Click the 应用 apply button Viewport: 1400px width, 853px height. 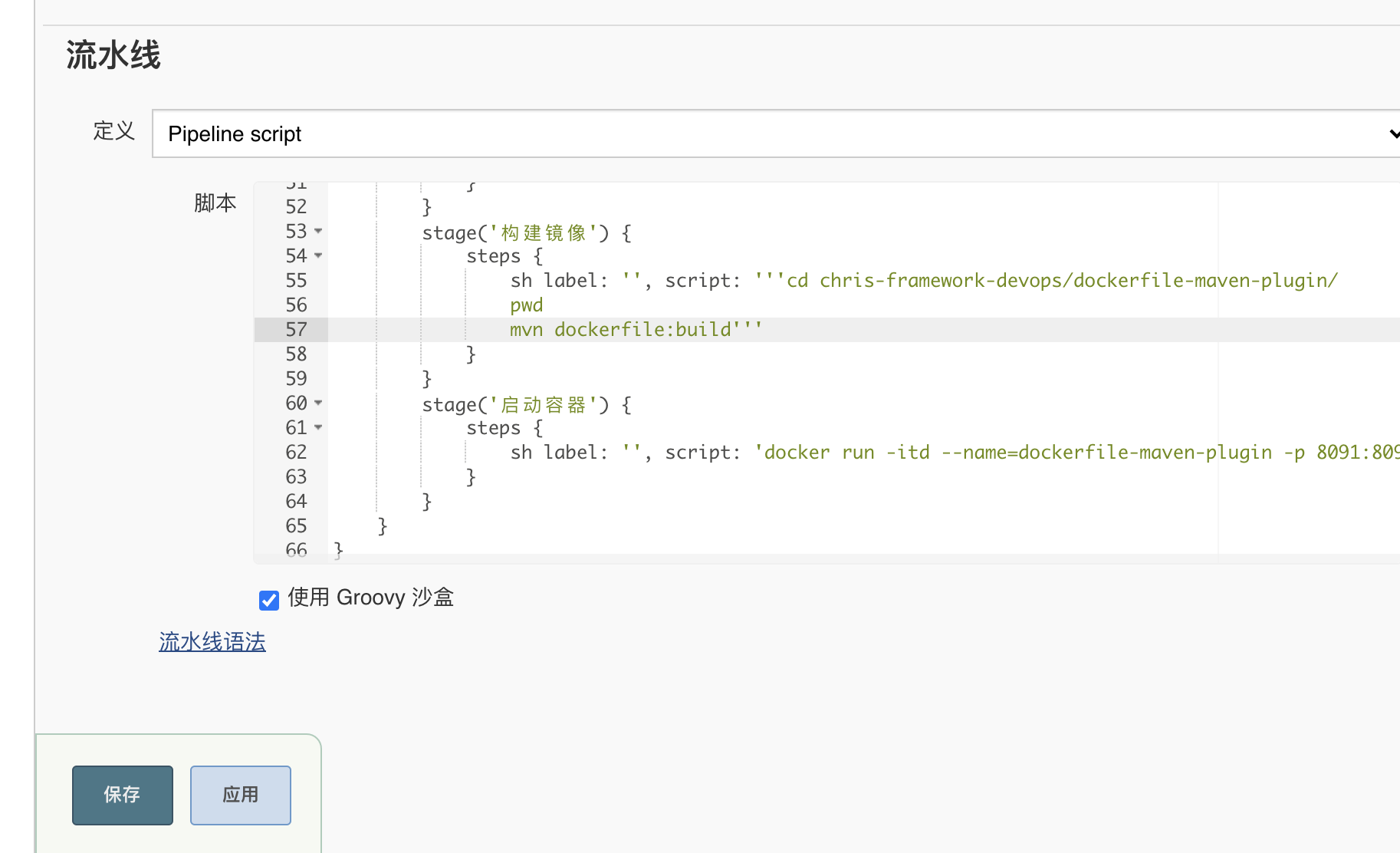(240, 795)
